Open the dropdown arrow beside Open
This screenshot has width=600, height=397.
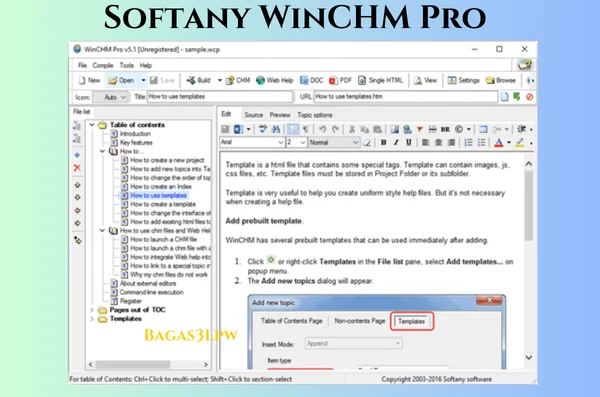coord(143,80)
